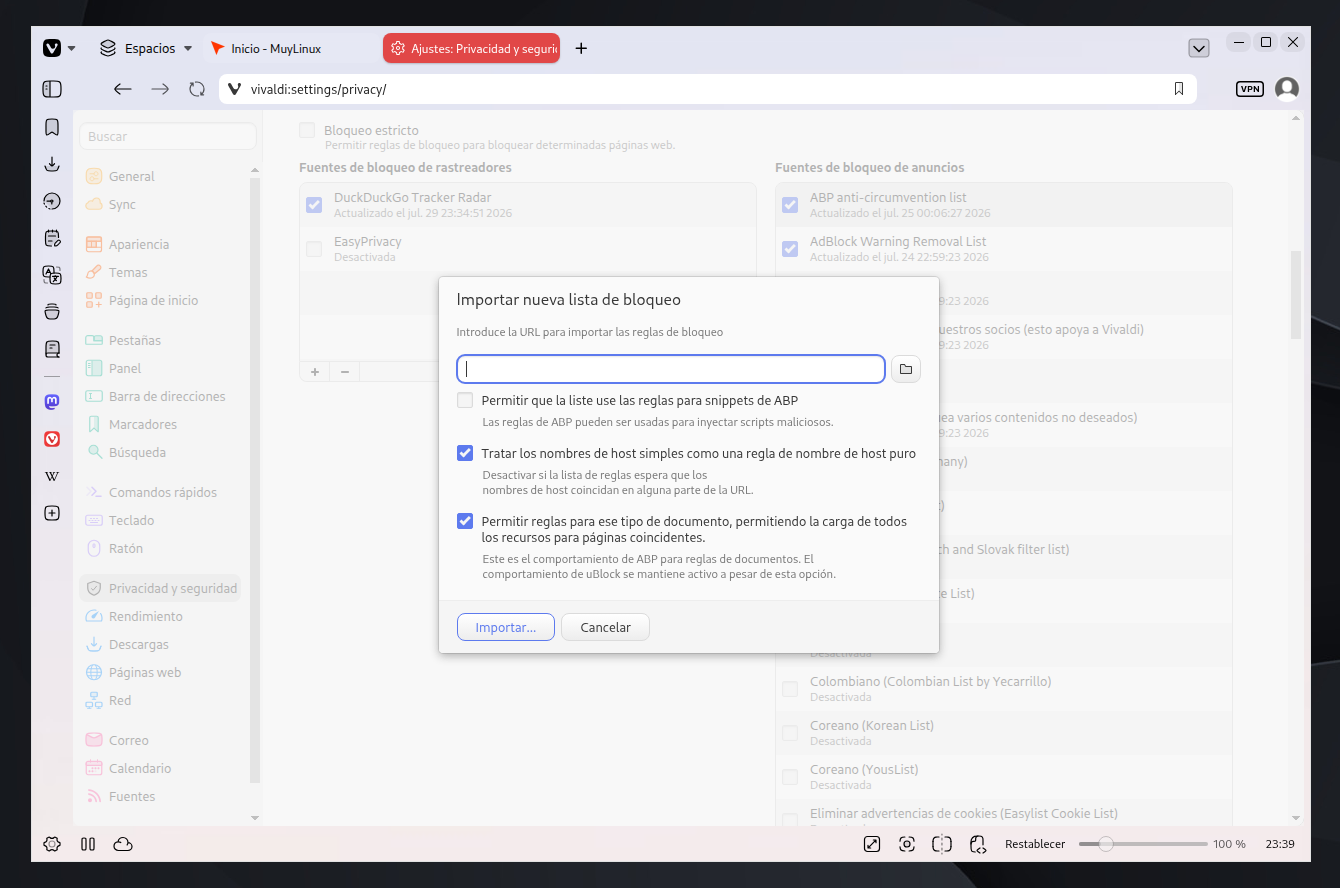Open settings gear in status bar
Screen dimensions: 1340x888
(x=52, y=844)
